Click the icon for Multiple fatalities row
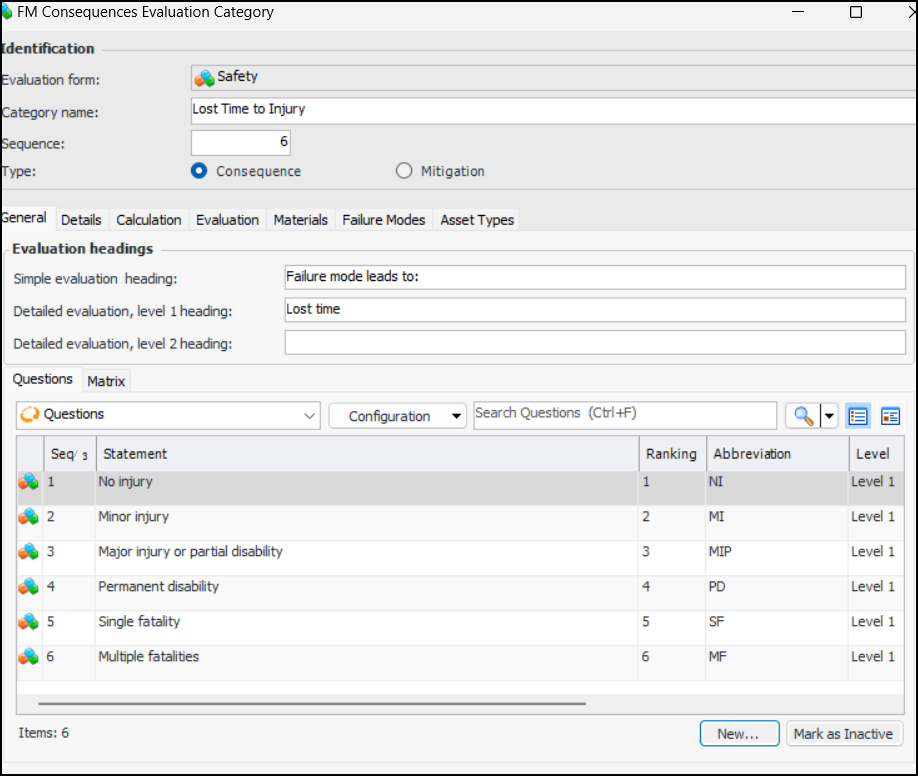Screen dimensions: 918x776 point(29,657)
